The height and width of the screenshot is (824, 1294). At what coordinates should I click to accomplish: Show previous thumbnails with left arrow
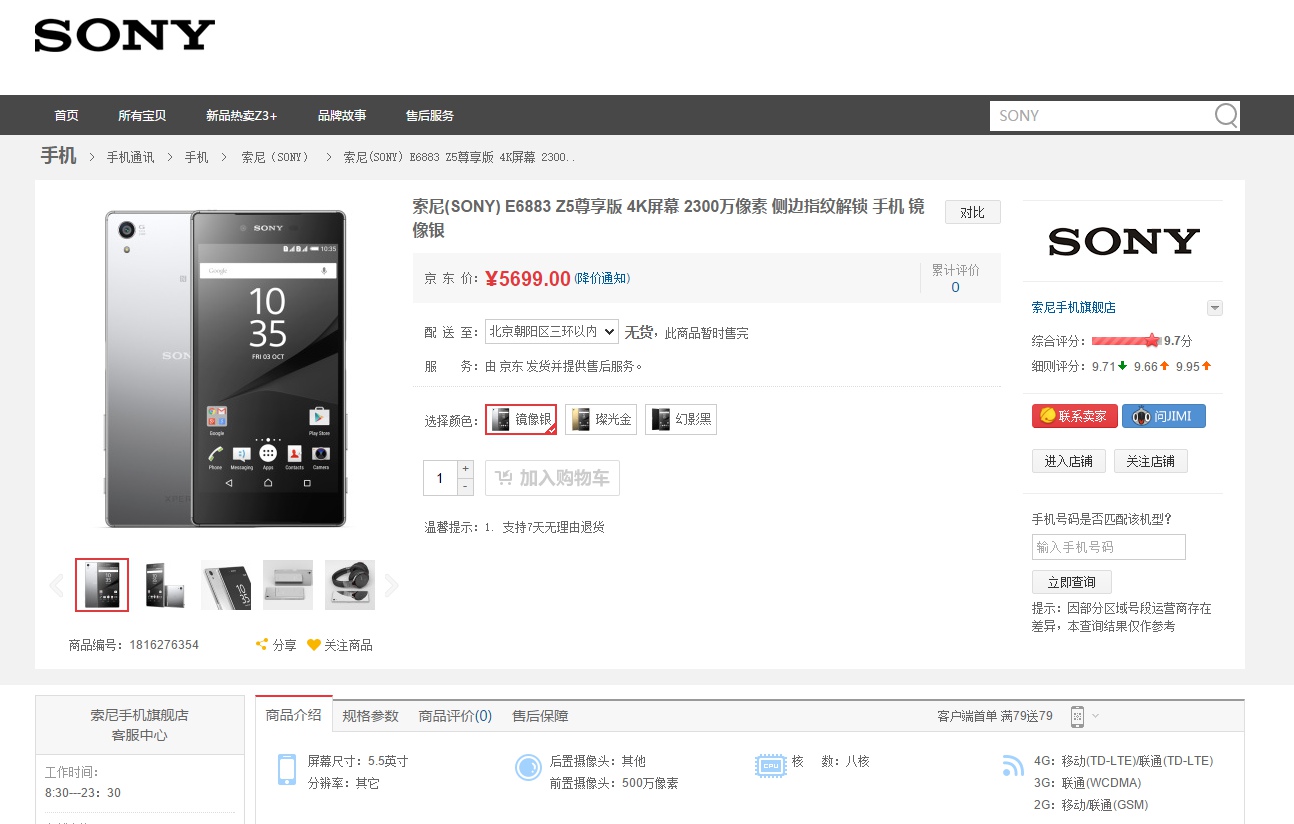pyautogui.click(x=57, y=585)
